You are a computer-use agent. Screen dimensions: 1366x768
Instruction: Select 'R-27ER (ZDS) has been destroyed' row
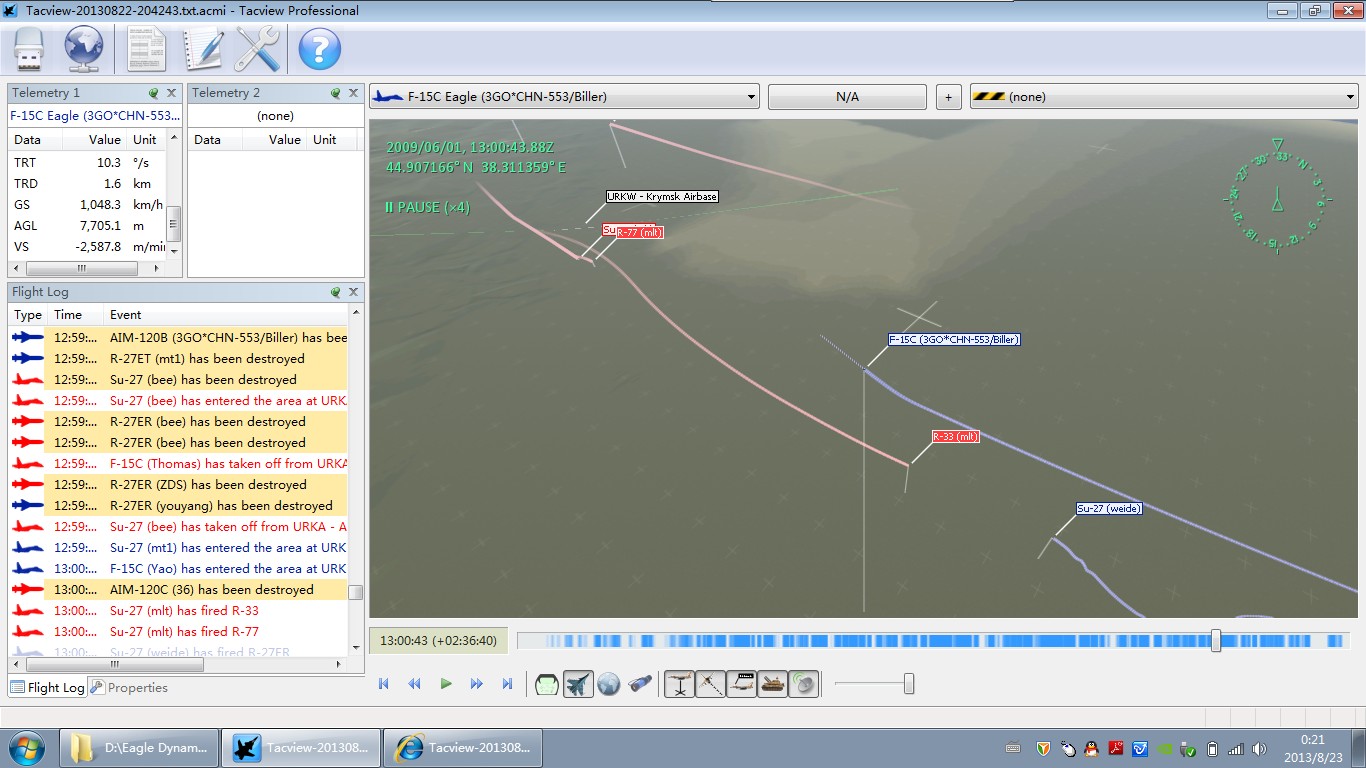pos(179,484)
